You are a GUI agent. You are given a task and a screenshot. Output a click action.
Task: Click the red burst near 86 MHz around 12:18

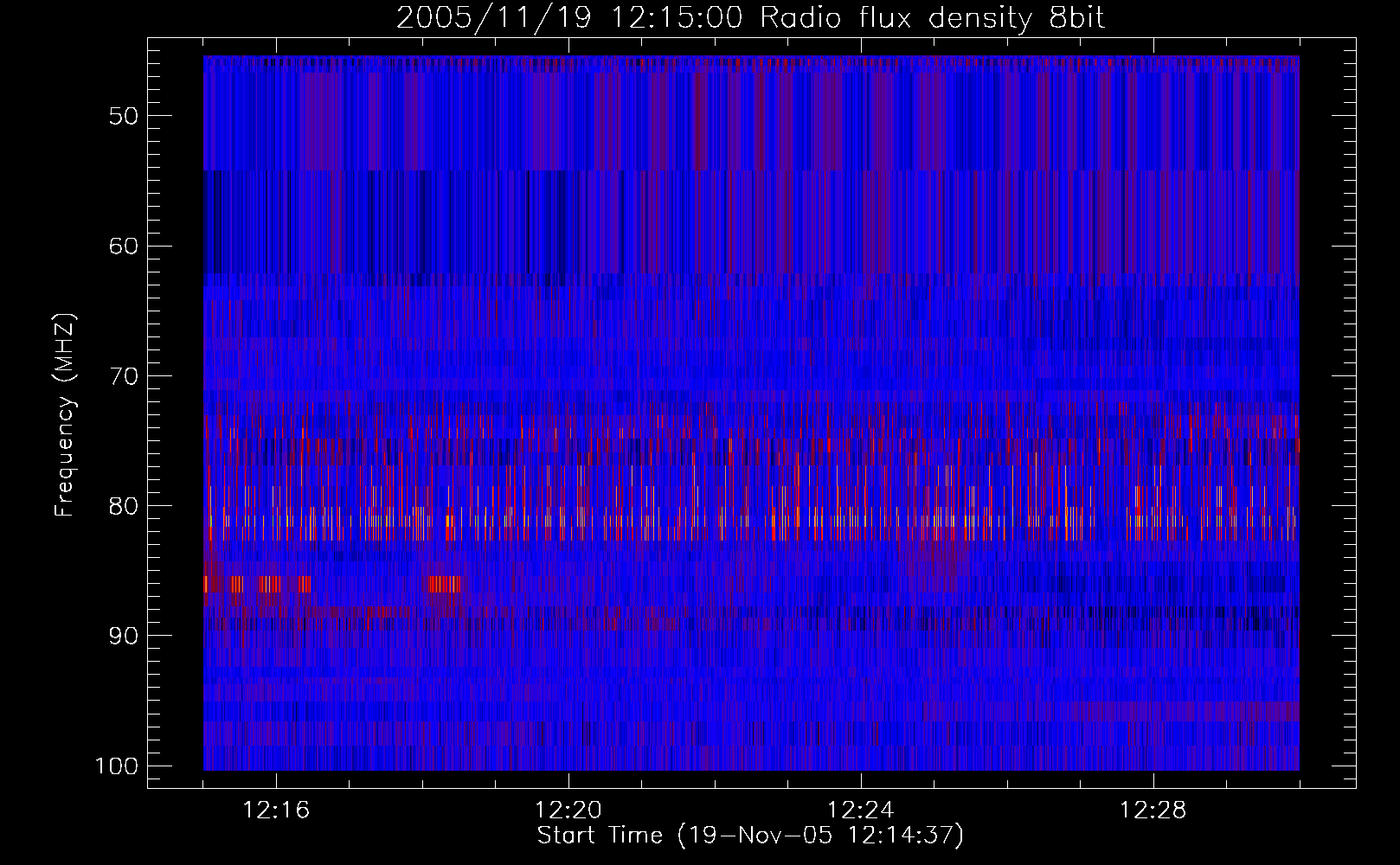(445, 584)
